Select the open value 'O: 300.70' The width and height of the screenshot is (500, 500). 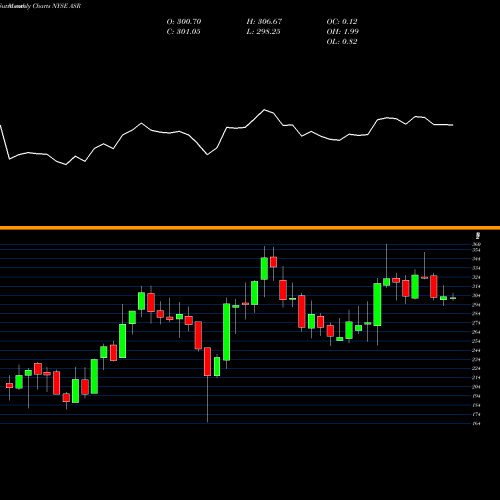(x=184, y=22)
